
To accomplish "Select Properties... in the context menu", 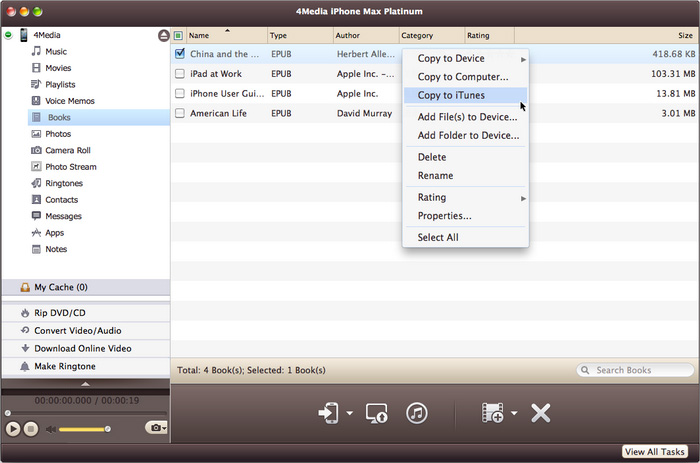I will pyautogui.click(x=444, y=216).
